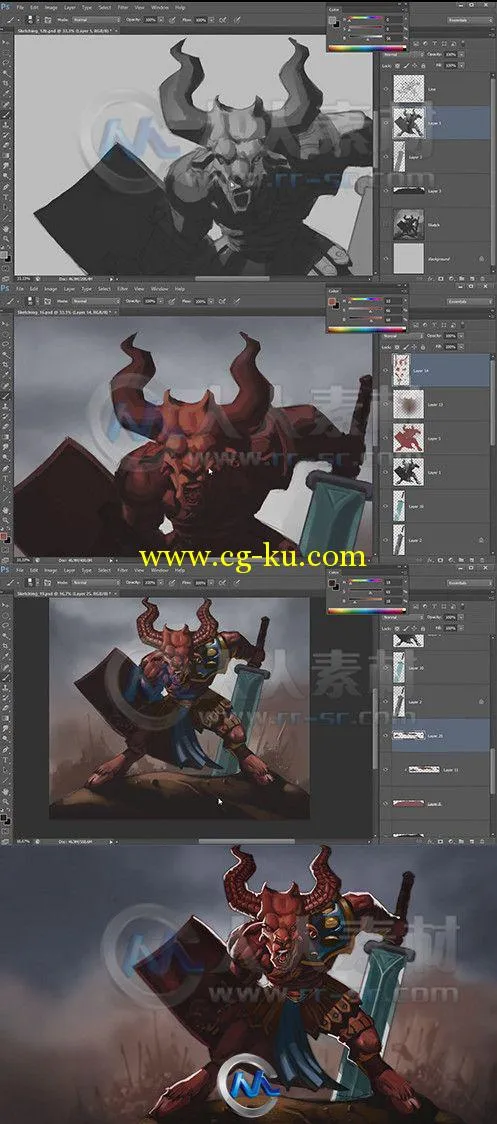Open Essentials workspace dropdown in Sketching_16.psd window
Viewport: 497px width, 1124px height.
coord(471,302)
